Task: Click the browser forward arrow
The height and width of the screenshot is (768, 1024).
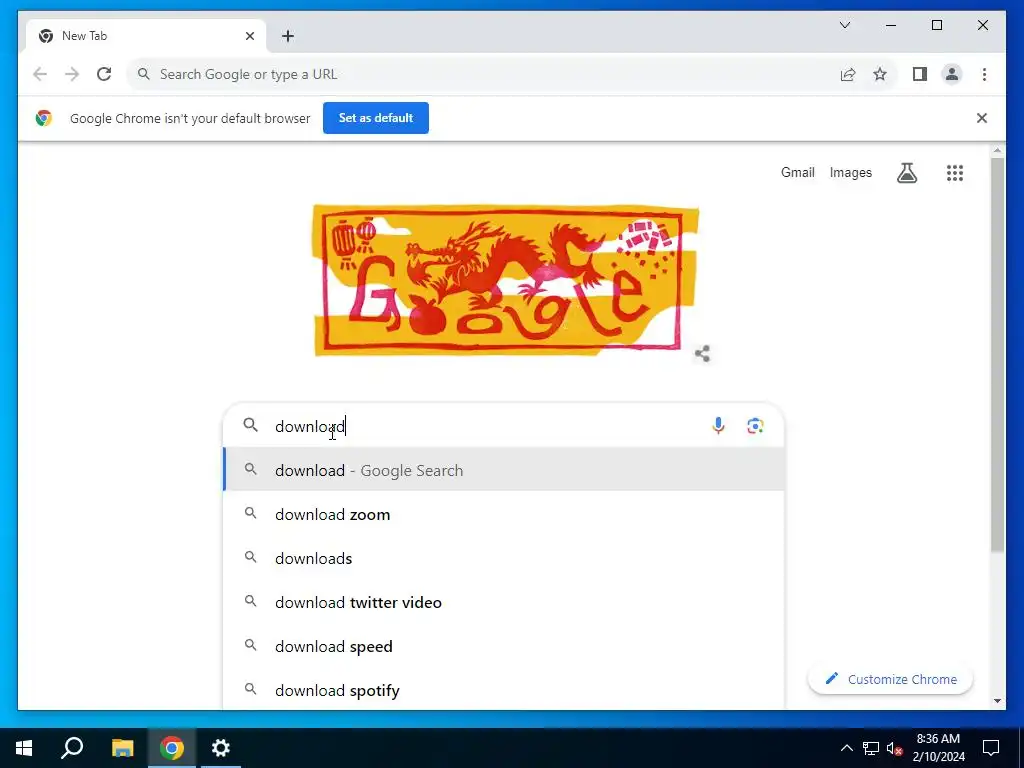Action: point(72,74)
